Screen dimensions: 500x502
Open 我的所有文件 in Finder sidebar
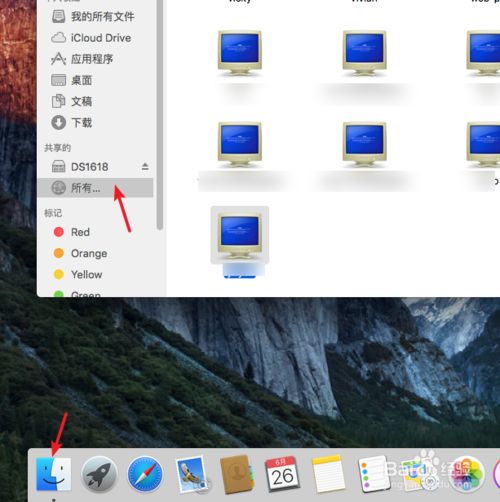[x=94, y=16]
